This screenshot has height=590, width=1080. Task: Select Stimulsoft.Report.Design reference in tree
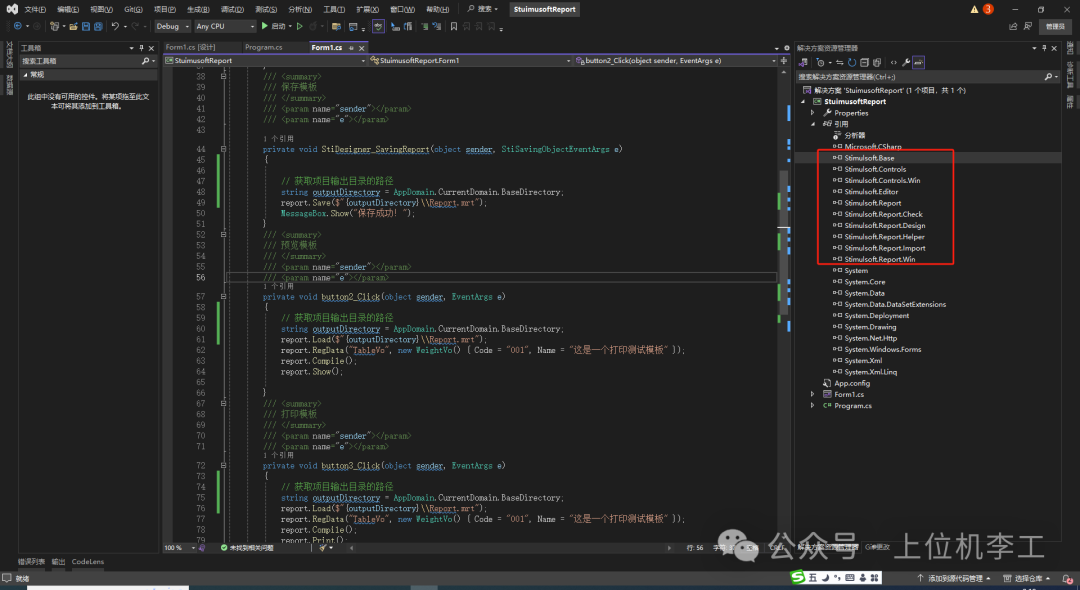click(884, 225)
